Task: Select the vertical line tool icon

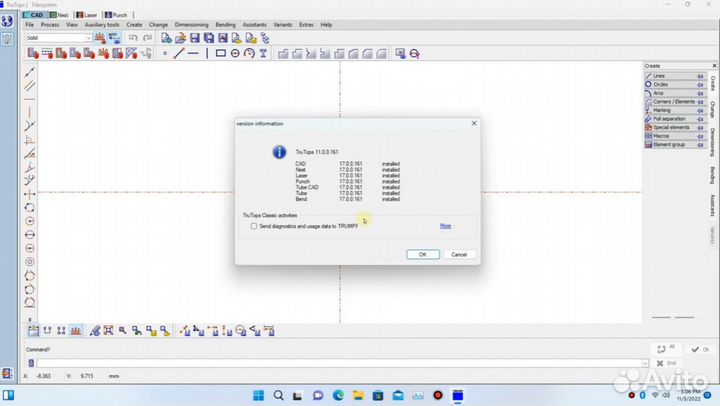Action: pyautogui.click(x=207, y=54)
